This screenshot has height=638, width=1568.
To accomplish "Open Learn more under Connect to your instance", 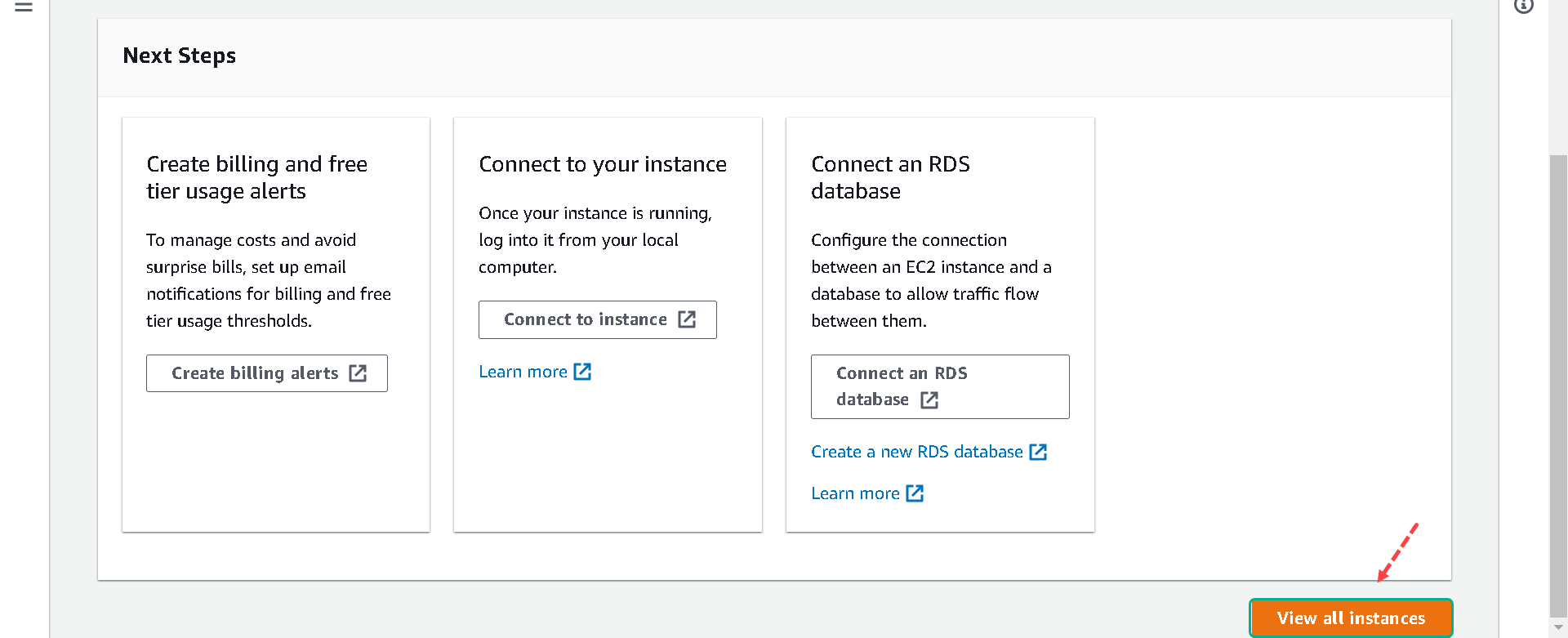I will pyautogui.click(x=535, y=372).
